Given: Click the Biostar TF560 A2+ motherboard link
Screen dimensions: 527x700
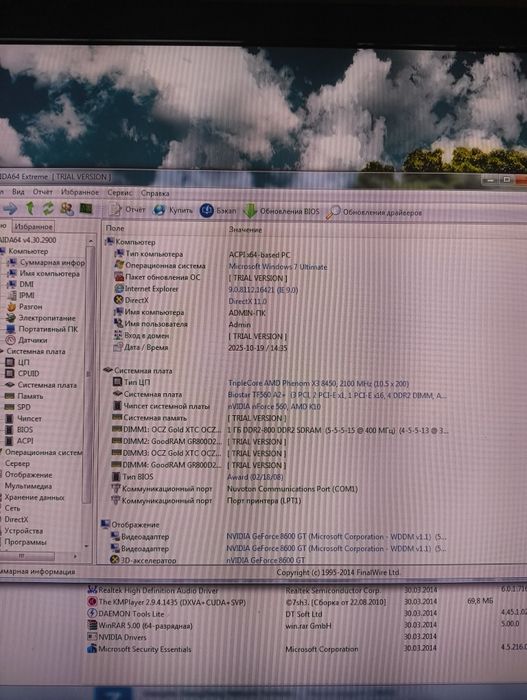Looking at the screenshot, I should 337,395.
